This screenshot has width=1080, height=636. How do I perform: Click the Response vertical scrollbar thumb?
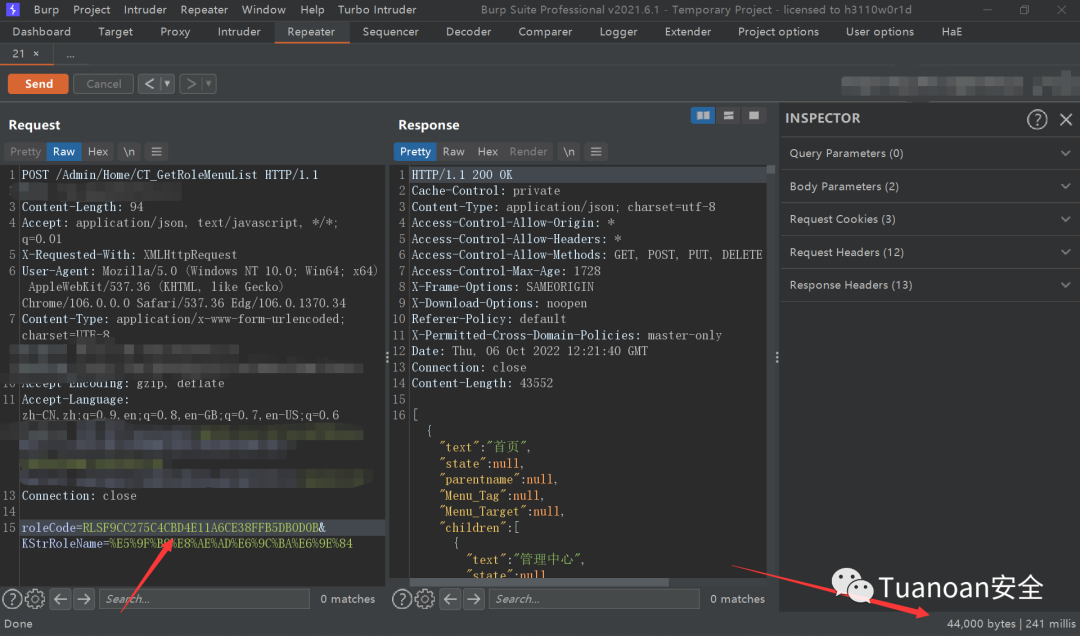(x=771, y=170)
